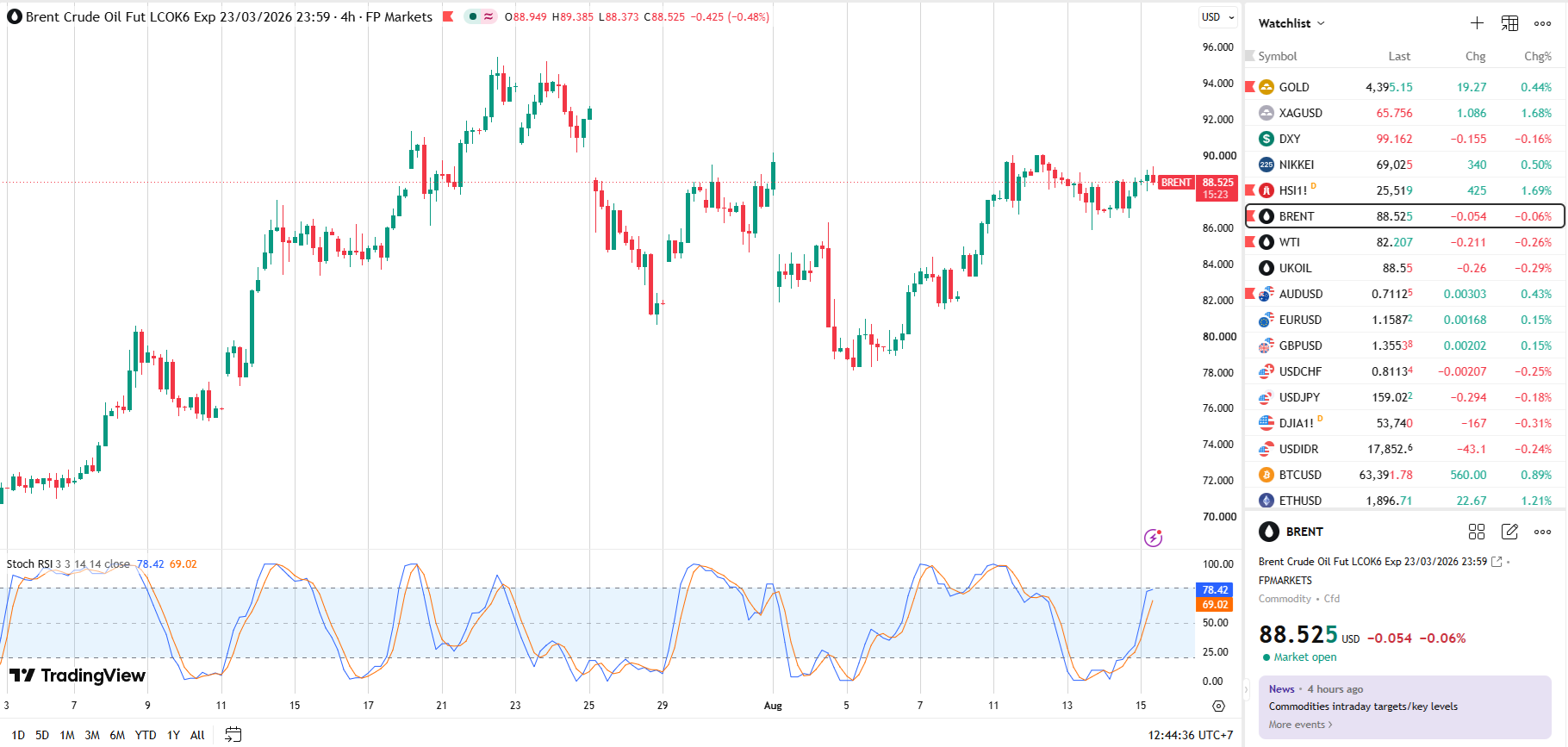This screenshot has height=747, width=1568.
Task: Select the BRENT symbol name in watchlist row
Action: pyautogui.click(x=1297, y=216)
